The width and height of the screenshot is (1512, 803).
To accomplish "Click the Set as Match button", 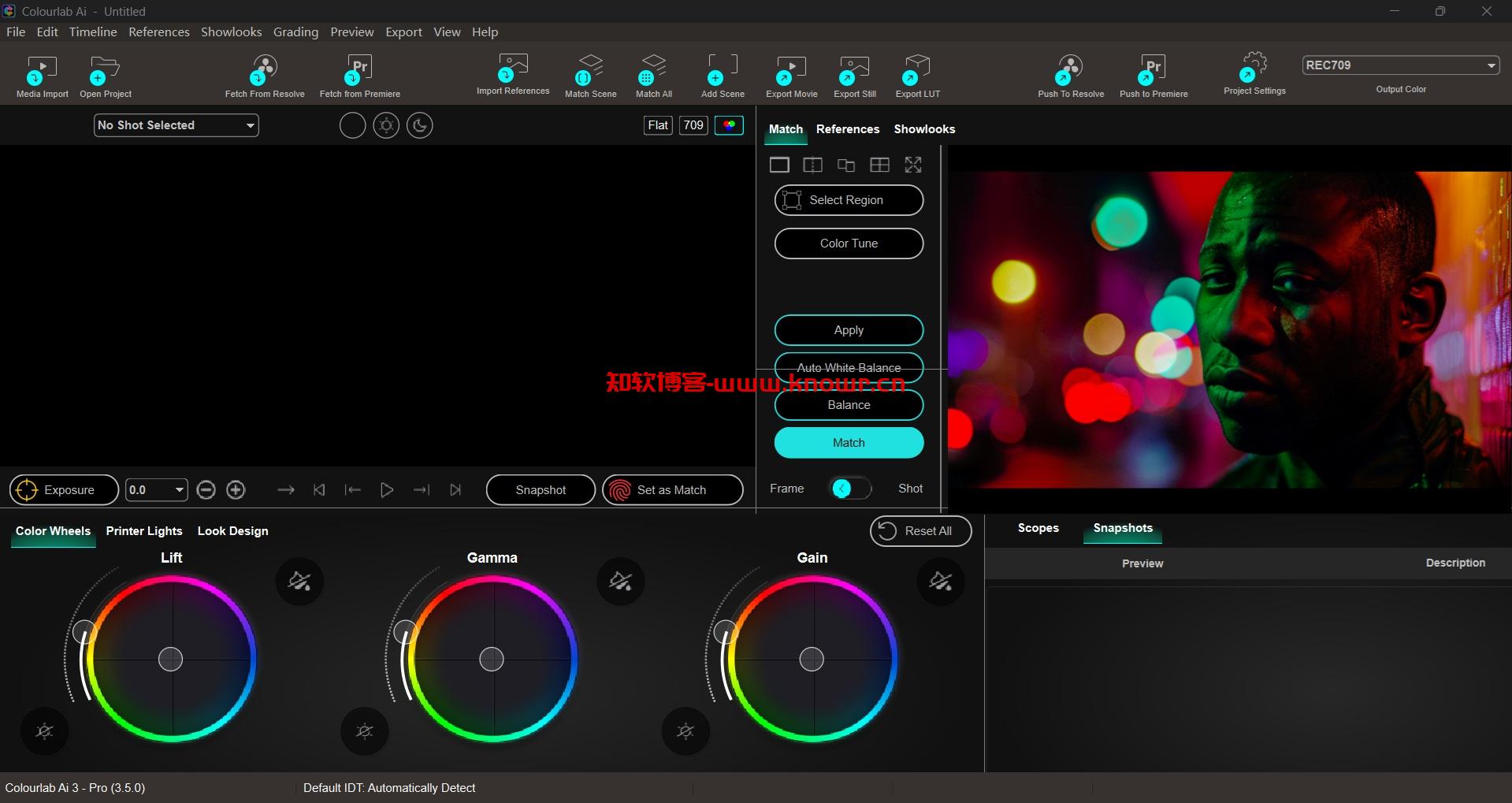I will coord(672,490).
